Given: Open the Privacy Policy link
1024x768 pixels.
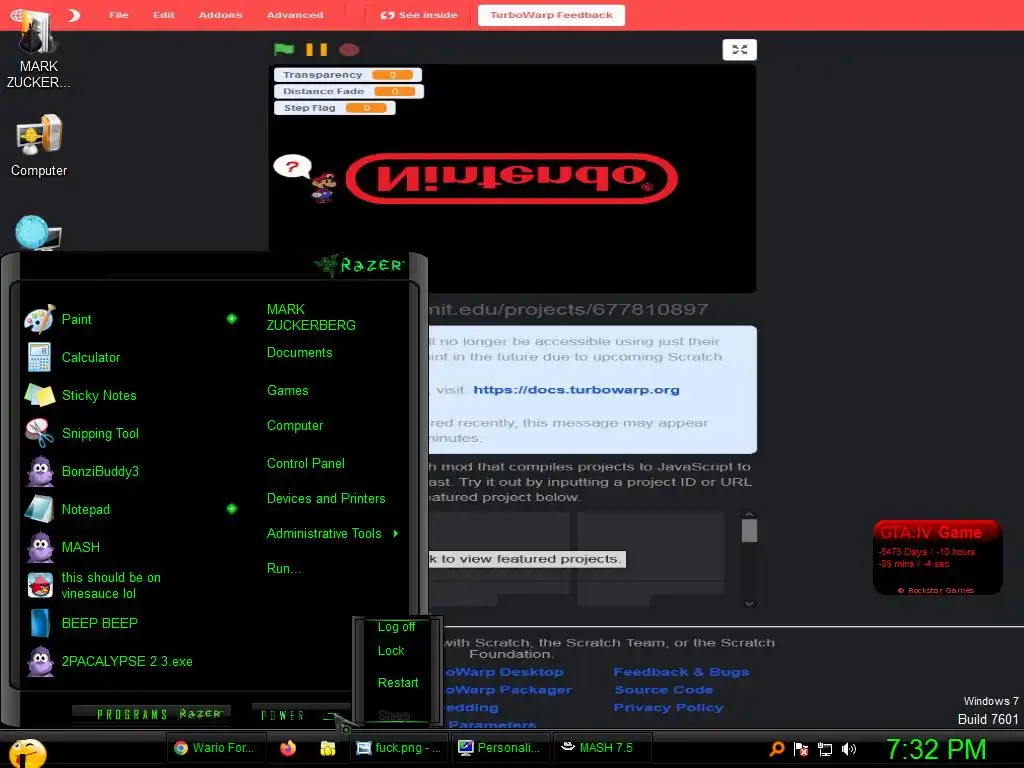Looking at the screenshot, I should click(x=668, y=707).
